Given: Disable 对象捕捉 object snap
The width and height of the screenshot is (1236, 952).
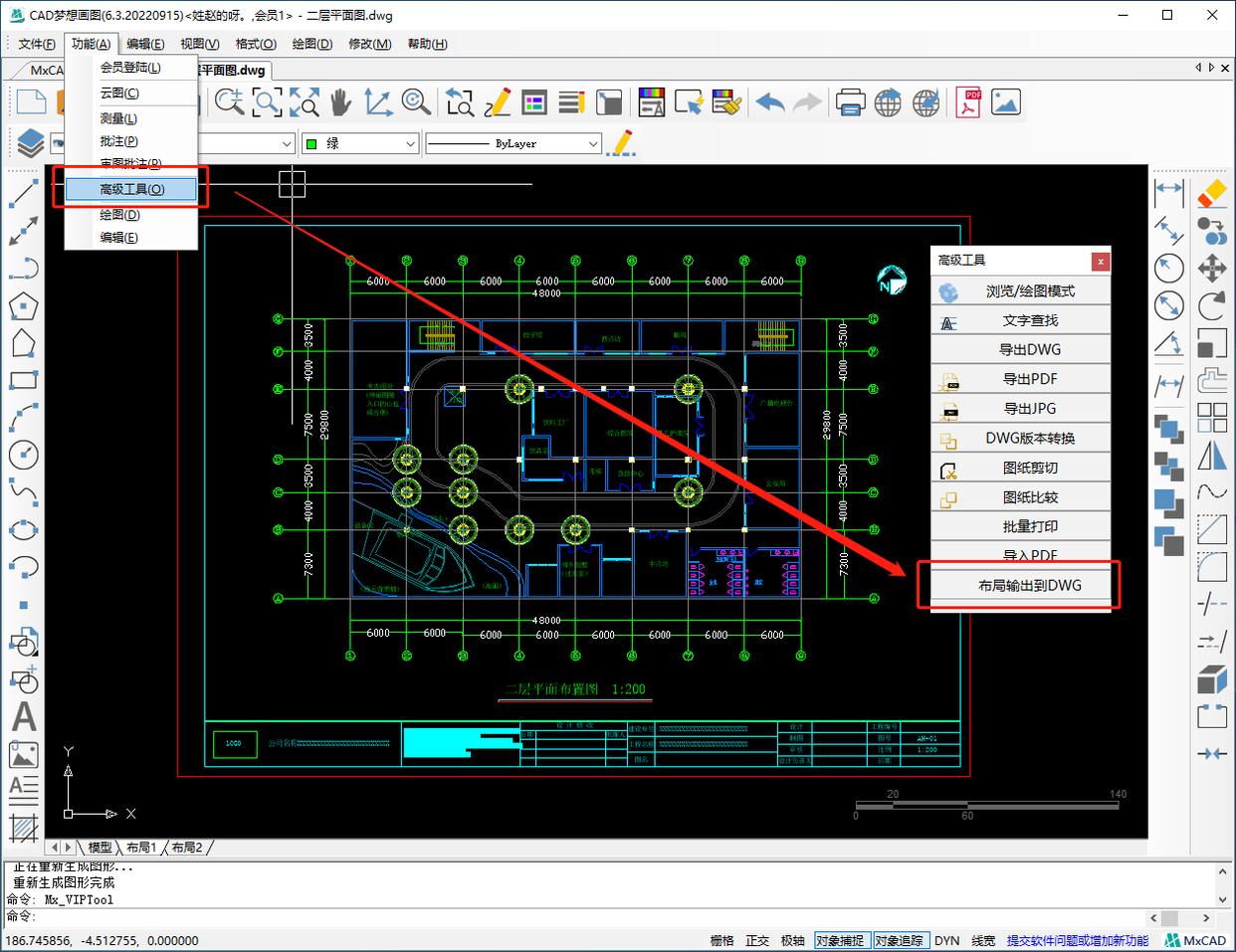Looking at the screenshot, I should (839, 940).
